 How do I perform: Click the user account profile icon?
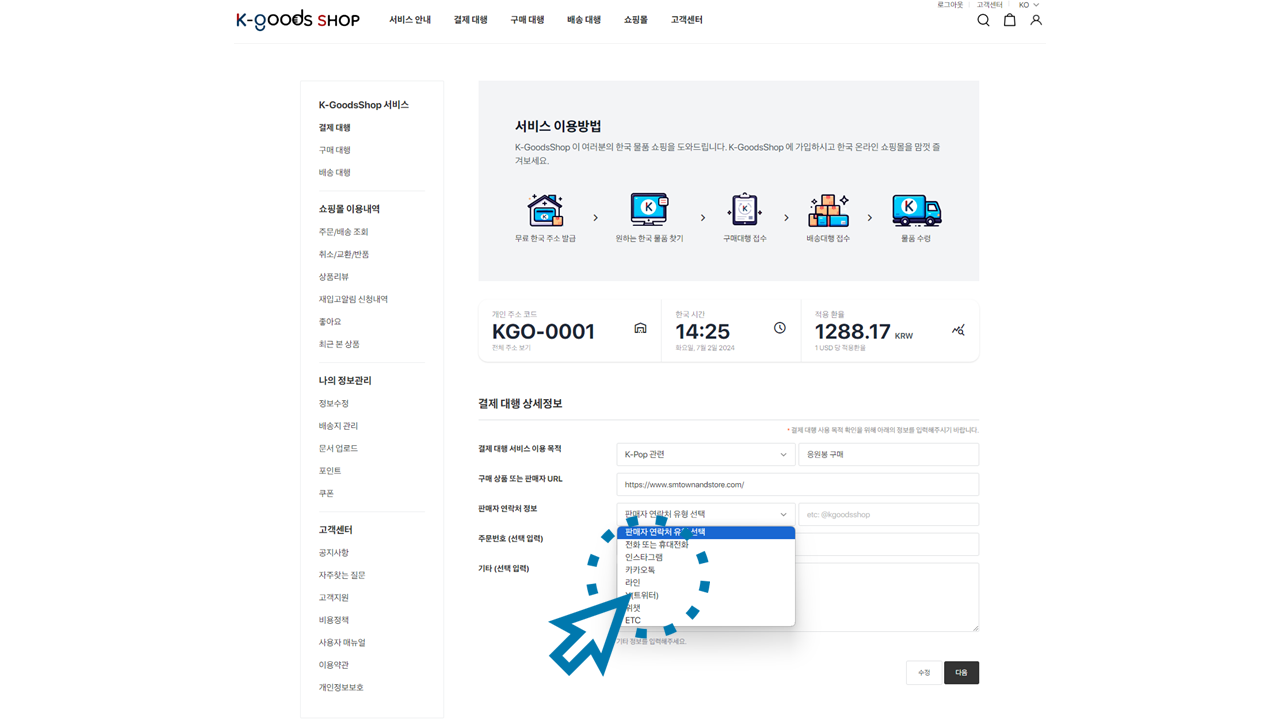point(1036,20)
